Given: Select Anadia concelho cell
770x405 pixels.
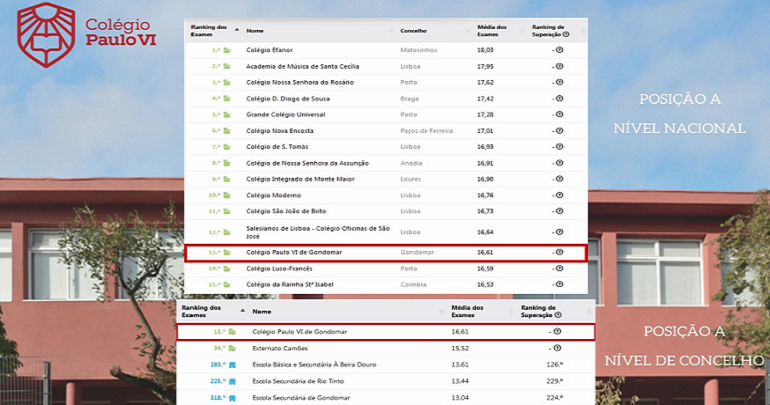Looking at the screenshot, I should coord(411,163).
